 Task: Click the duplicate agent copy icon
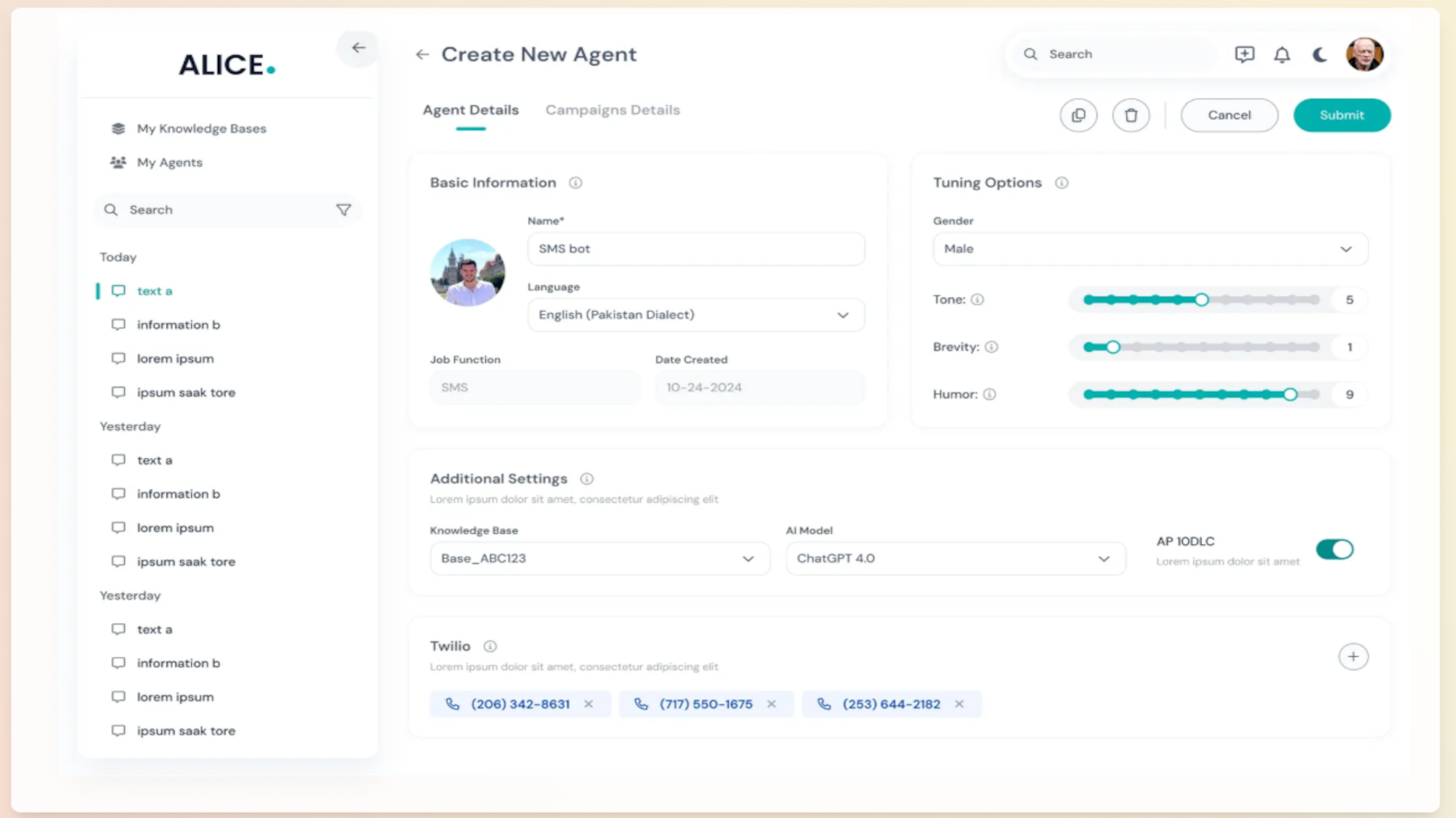[1078, 115]
